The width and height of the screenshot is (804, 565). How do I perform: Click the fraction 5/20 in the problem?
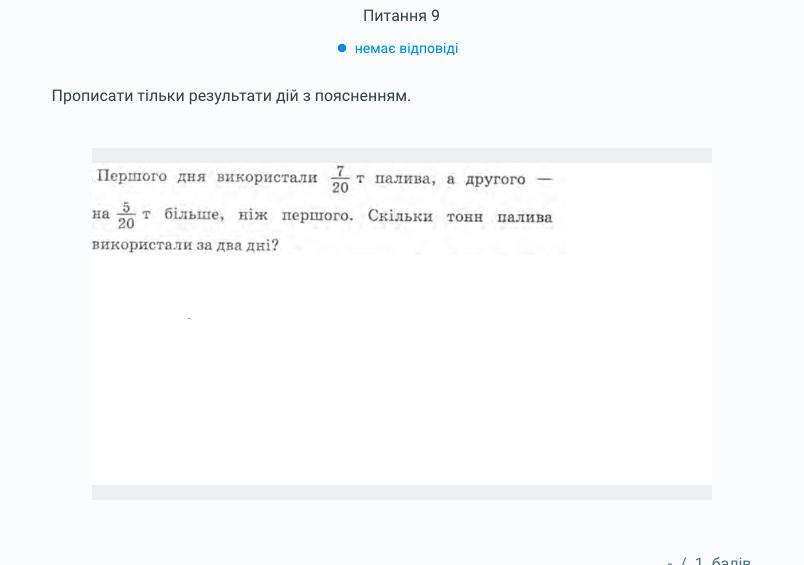pyautogui.click(x=126, y=216)
